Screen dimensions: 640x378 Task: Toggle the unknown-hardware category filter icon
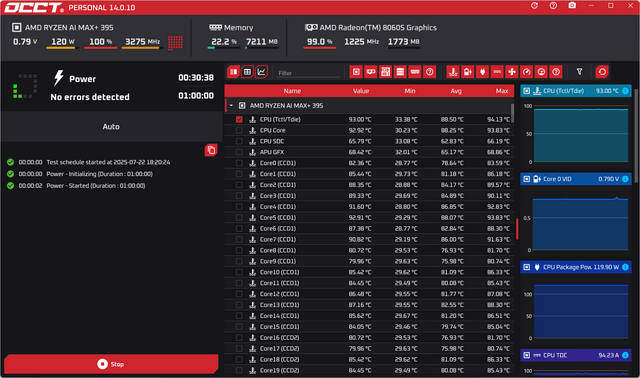pyautogui.click(x=430, y=72)
